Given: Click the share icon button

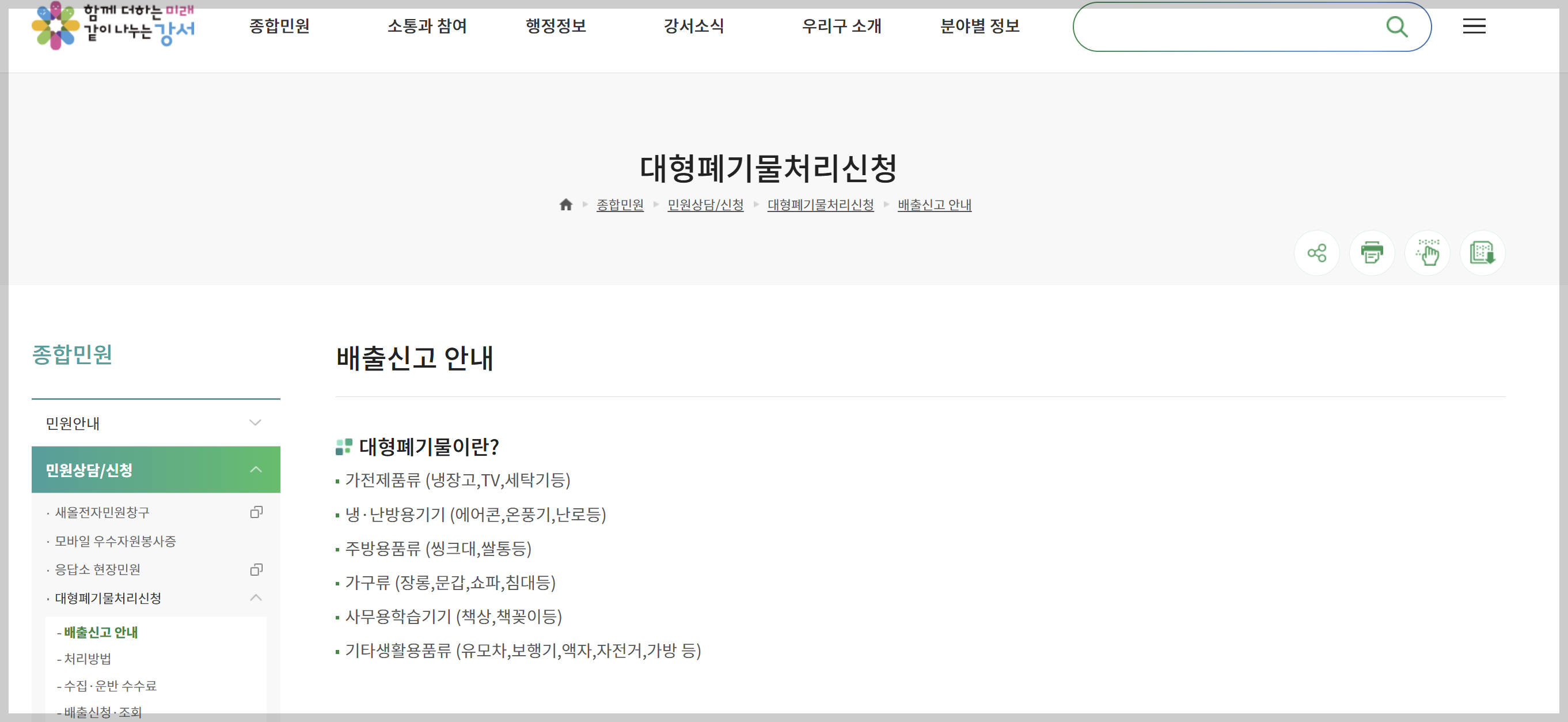Looking at the screenshot, I should tap(1316, 253).
